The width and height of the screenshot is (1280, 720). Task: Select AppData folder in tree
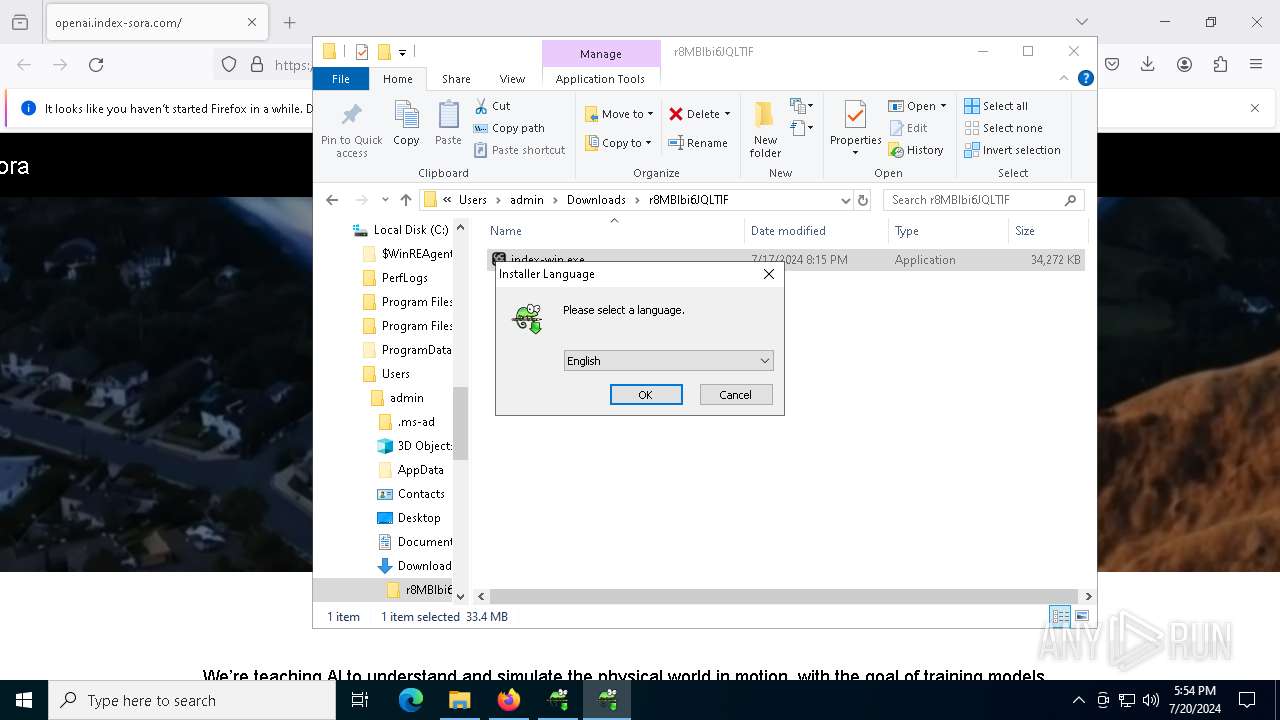pos(411,470)
